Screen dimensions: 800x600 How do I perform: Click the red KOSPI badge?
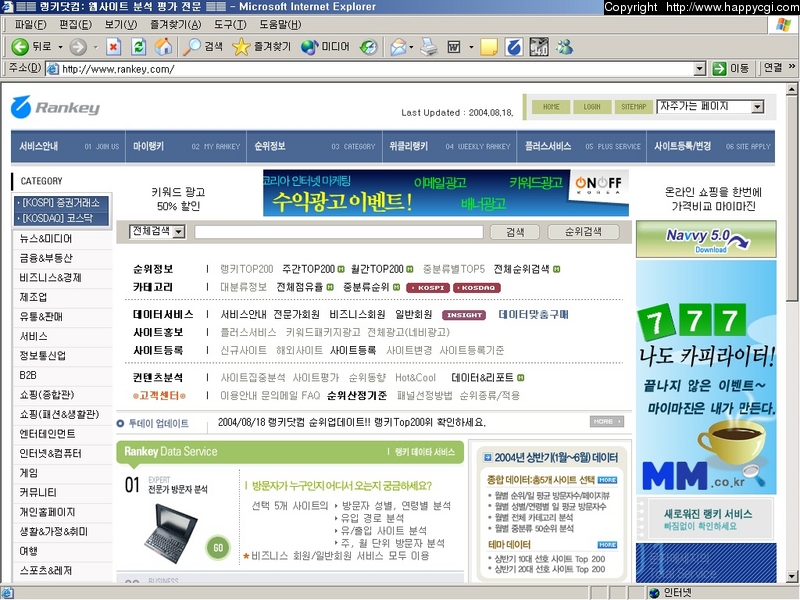pos(428,288)
